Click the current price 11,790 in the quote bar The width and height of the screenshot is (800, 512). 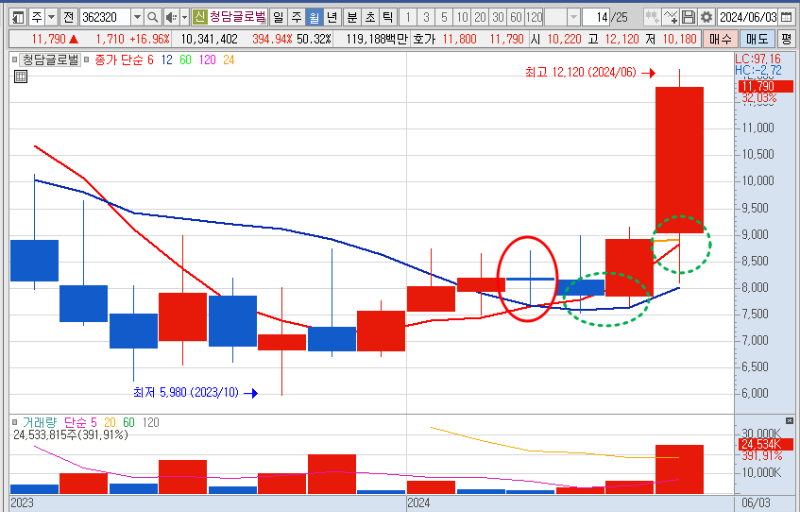[49, 39]
